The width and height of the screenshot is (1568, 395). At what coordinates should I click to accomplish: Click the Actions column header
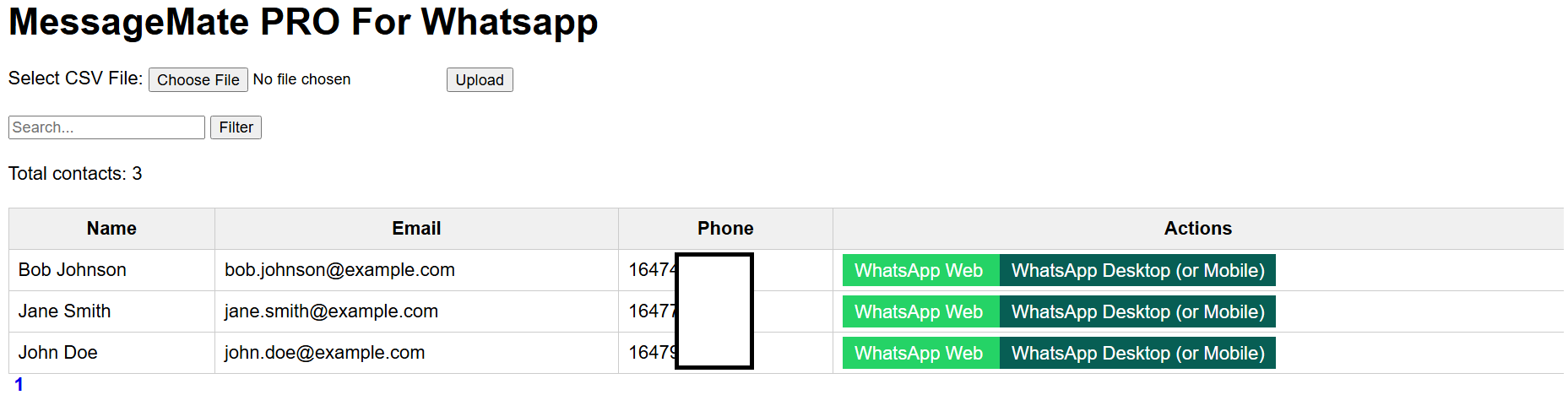point(1198,229)
